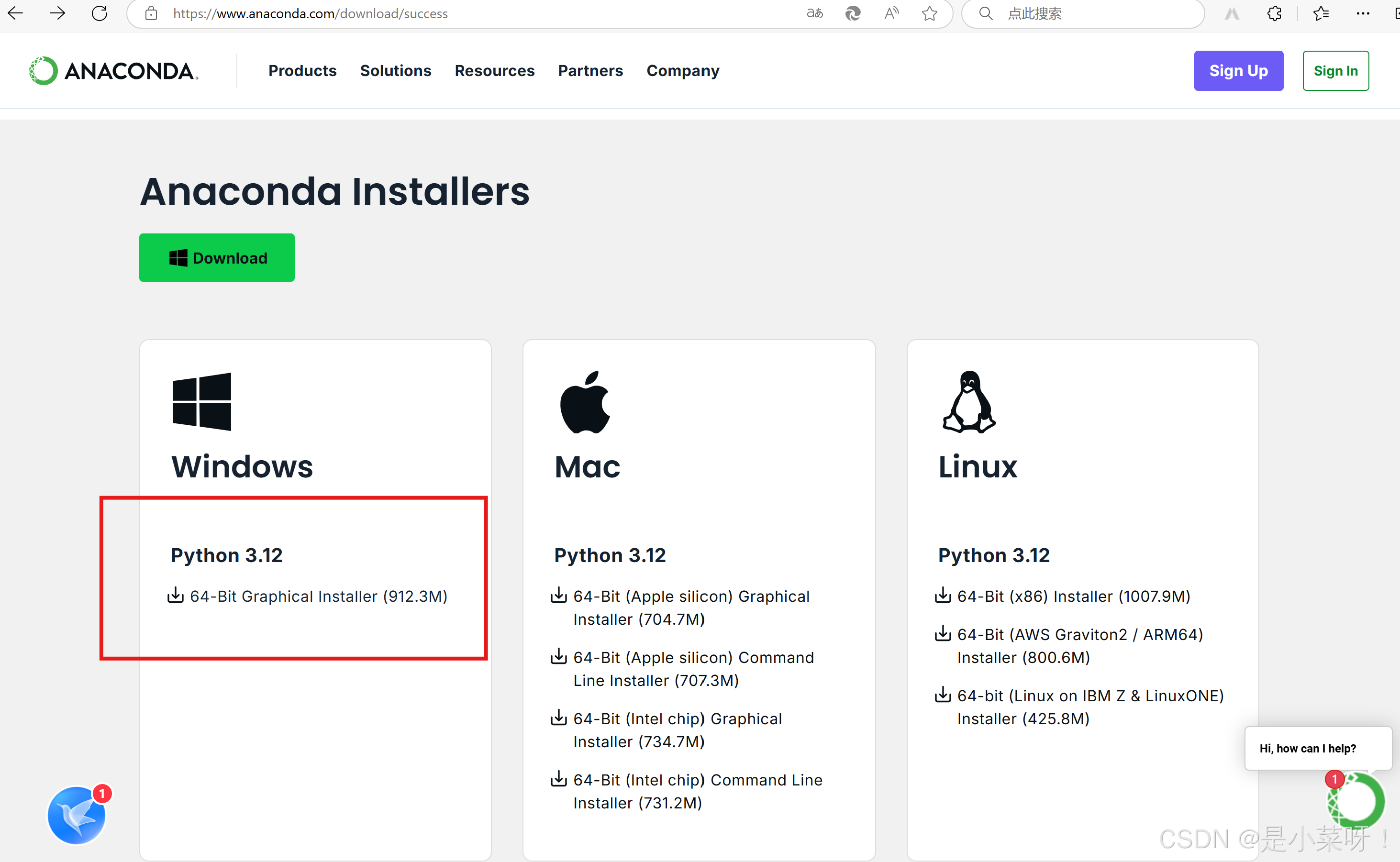
Task: Click the download arrow beside Linux x86 installer
Action: (x=943, y=595)
